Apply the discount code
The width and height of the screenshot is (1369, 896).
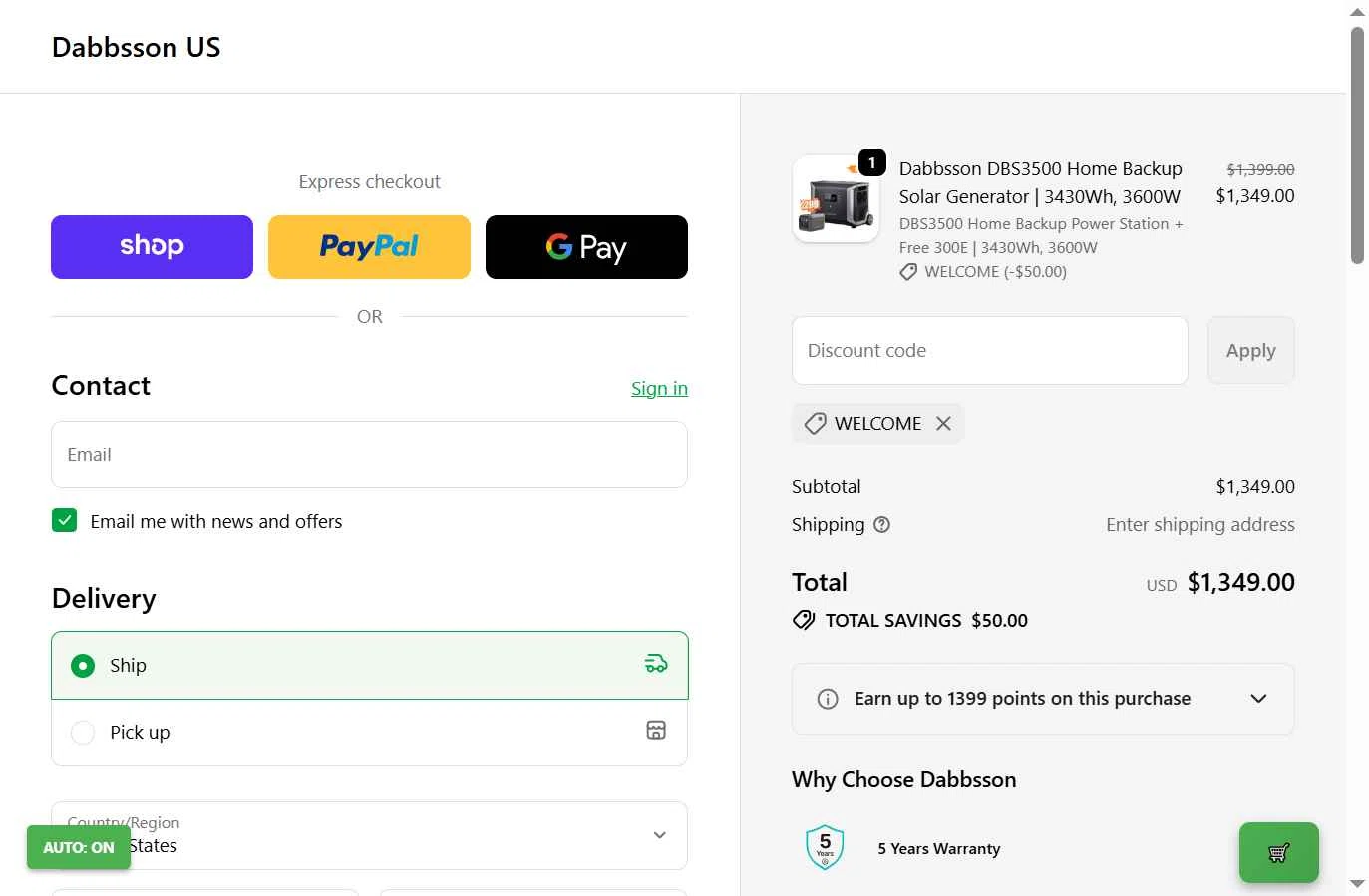click(1250, 350)
